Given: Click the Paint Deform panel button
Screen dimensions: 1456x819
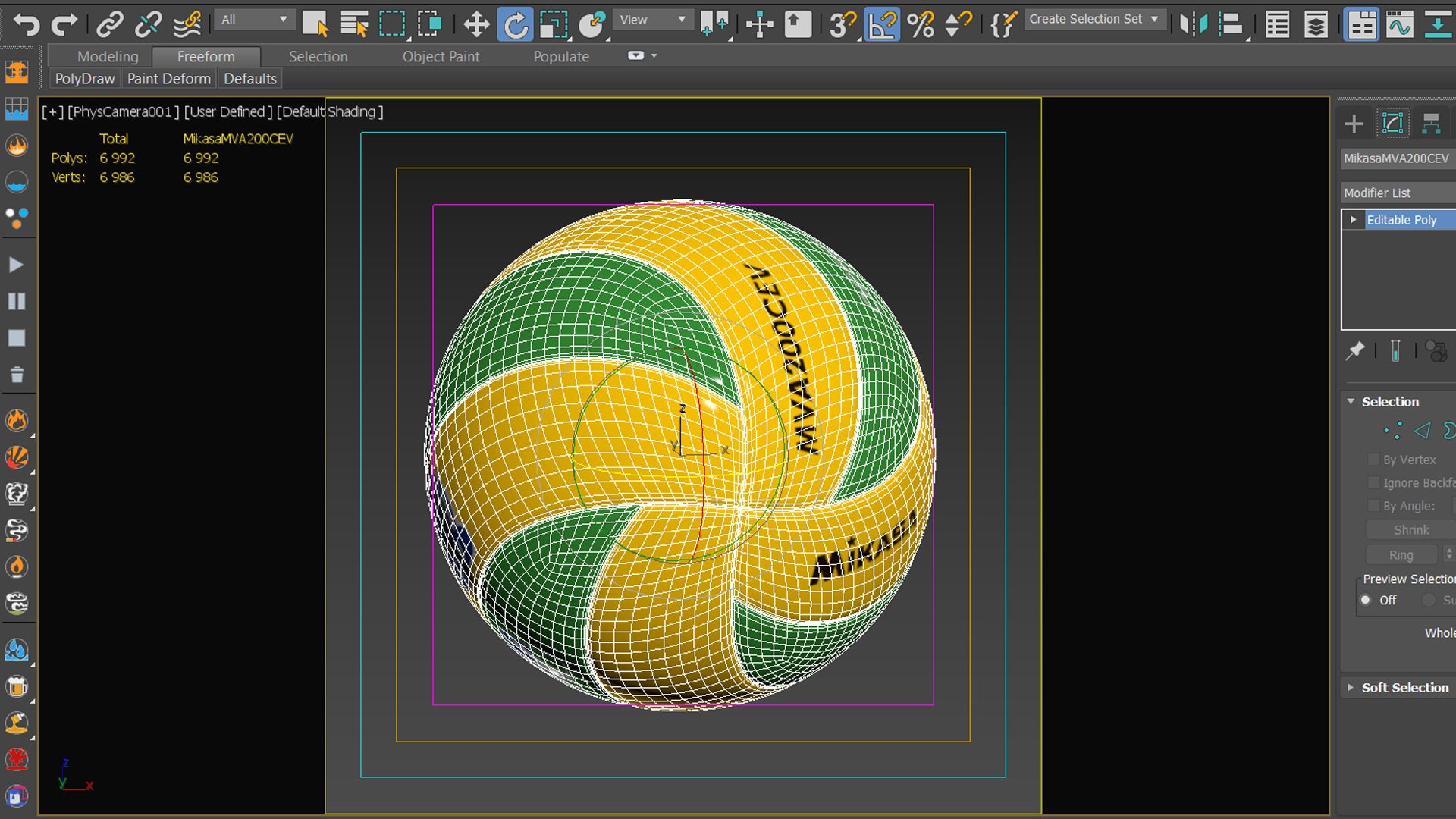Looking at the screenshot, I should coord(168,78).
